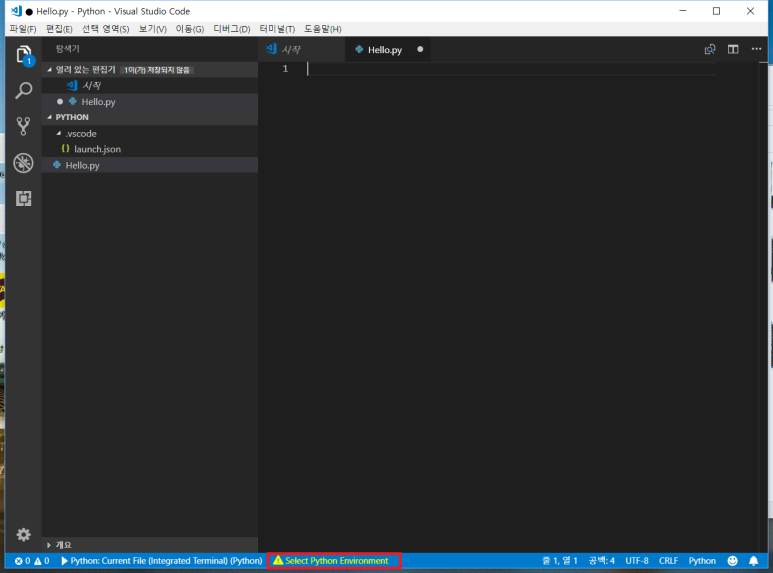Click the warnings count in status bar

(x=42, y=561)
